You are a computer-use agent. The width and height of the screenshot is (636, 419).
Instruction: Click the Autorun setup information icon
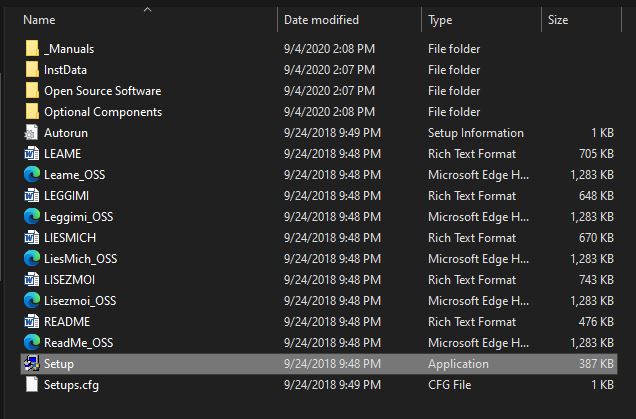pos(32,133)
